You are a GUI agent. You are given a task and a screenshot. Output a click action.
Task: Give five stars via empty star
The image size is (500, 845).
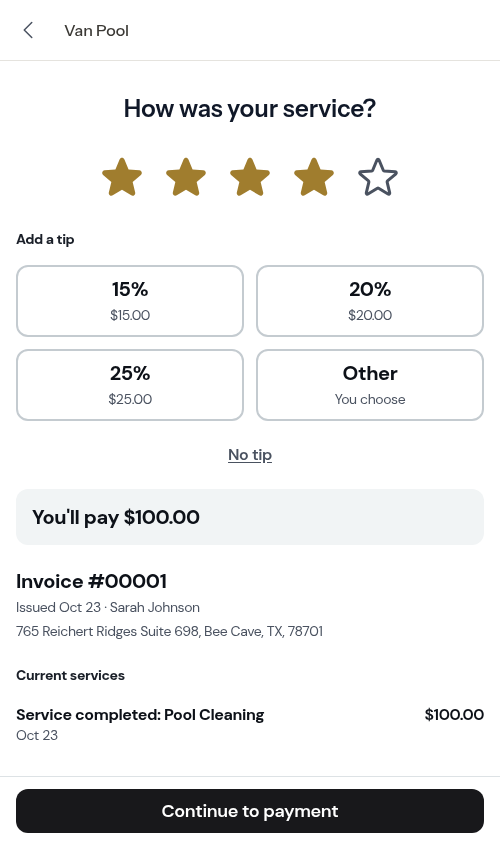[378, 177]
